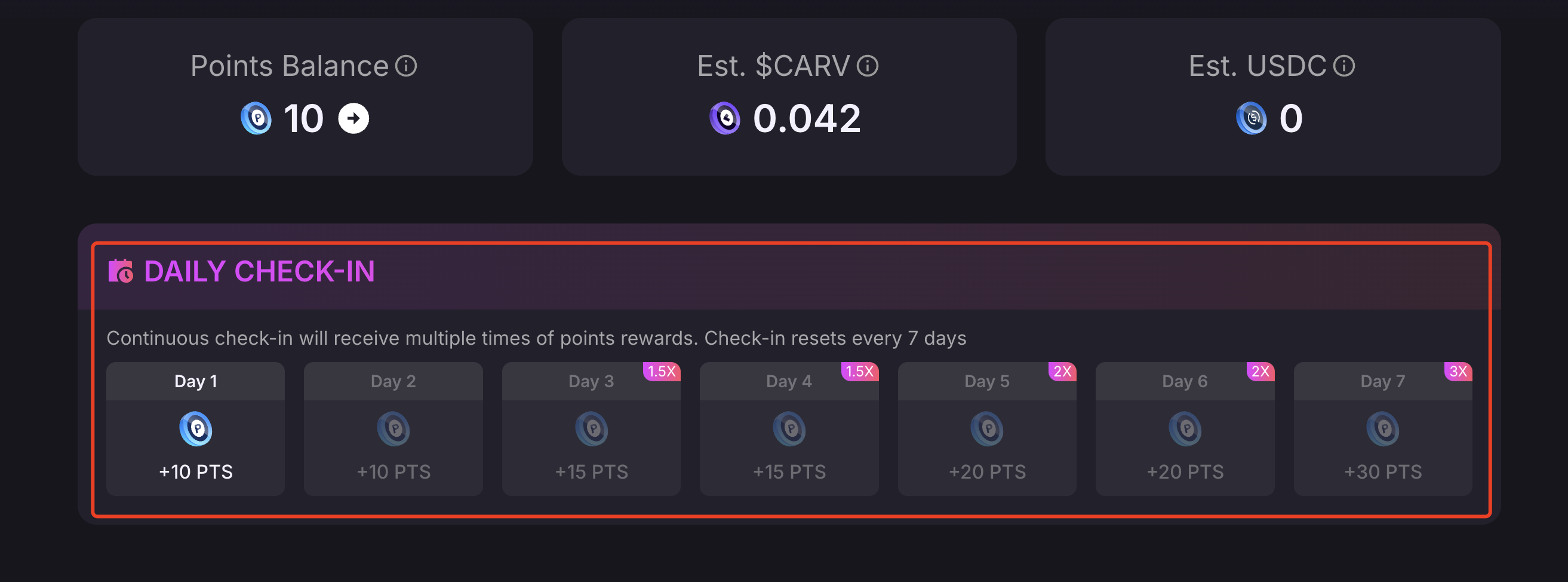The height and width of the screenshot is (582, 1568).
Task: Click the Est. $CARV value 0.042
Action: [x=807, y=118]
